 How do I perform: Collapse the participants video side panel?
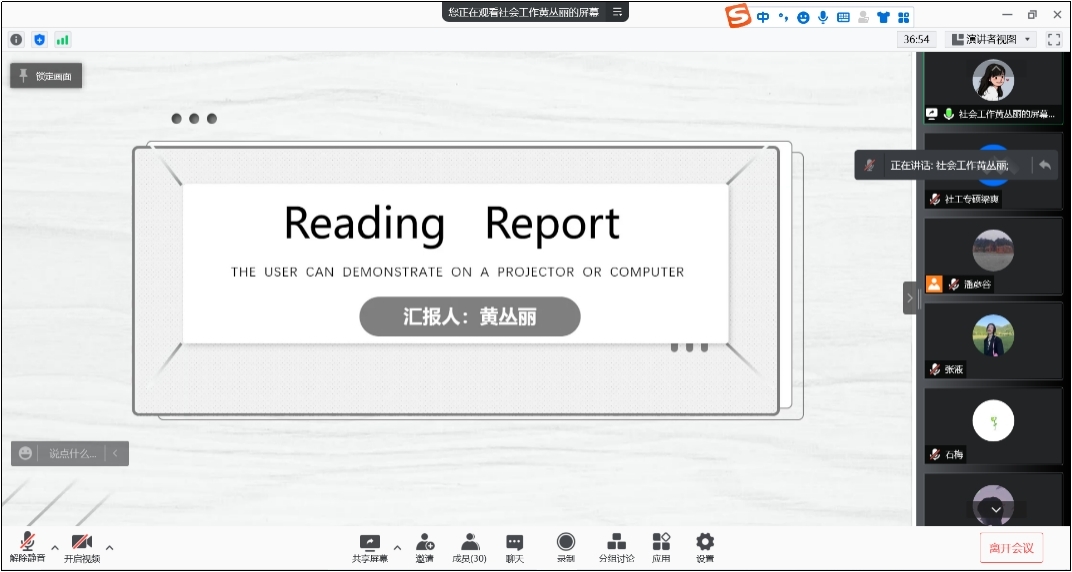[x=910, y=298]
